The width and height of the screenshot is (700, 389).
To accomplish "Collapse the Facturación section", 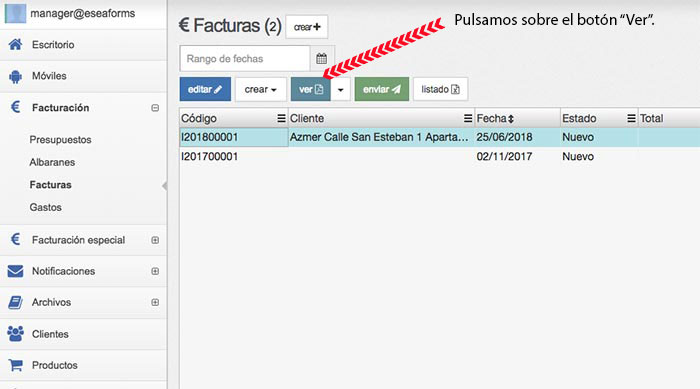I will point(155,108).
